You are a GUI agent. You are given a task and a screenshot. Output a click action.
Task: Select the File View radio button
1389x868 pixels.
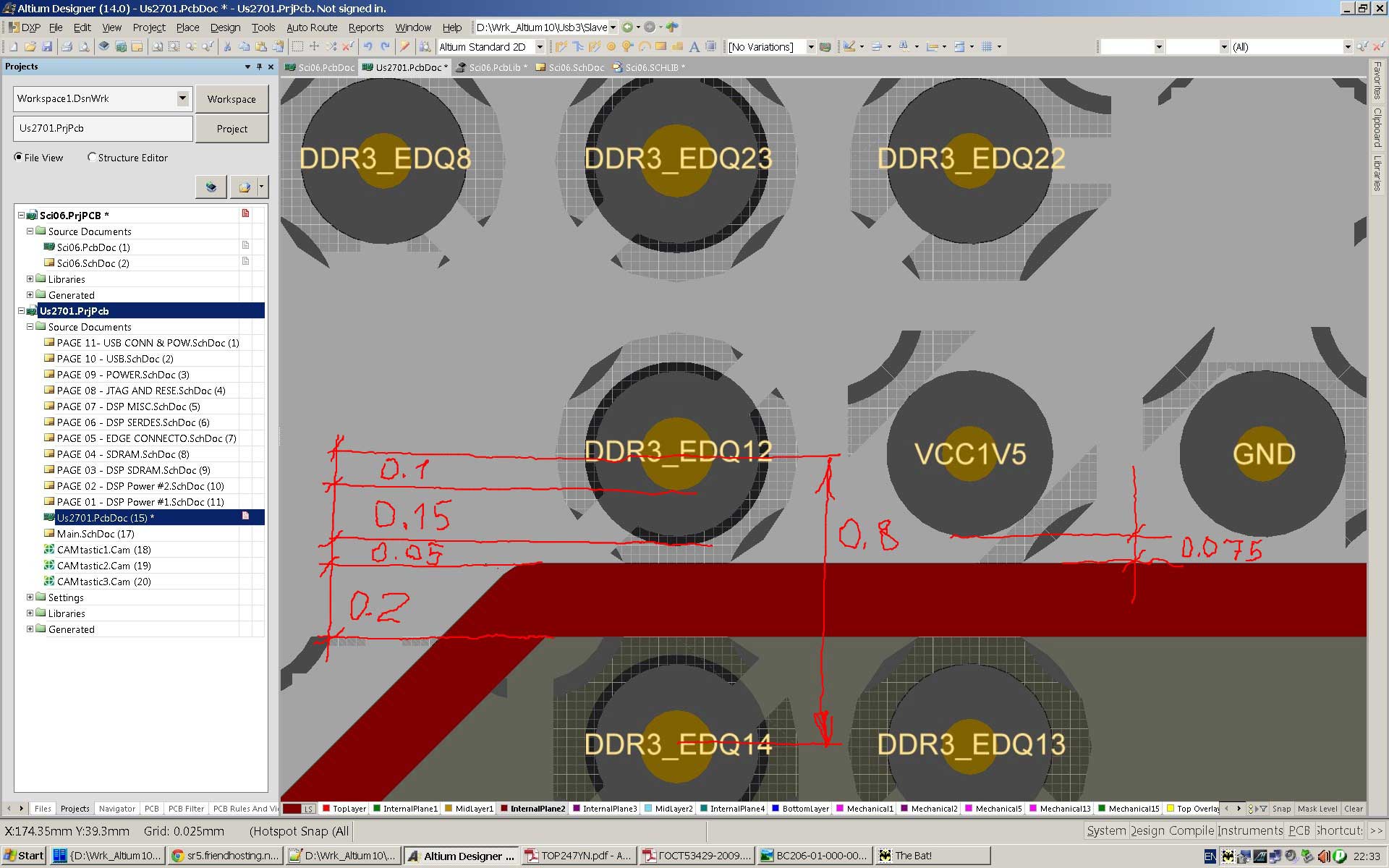tap(19, 157)
